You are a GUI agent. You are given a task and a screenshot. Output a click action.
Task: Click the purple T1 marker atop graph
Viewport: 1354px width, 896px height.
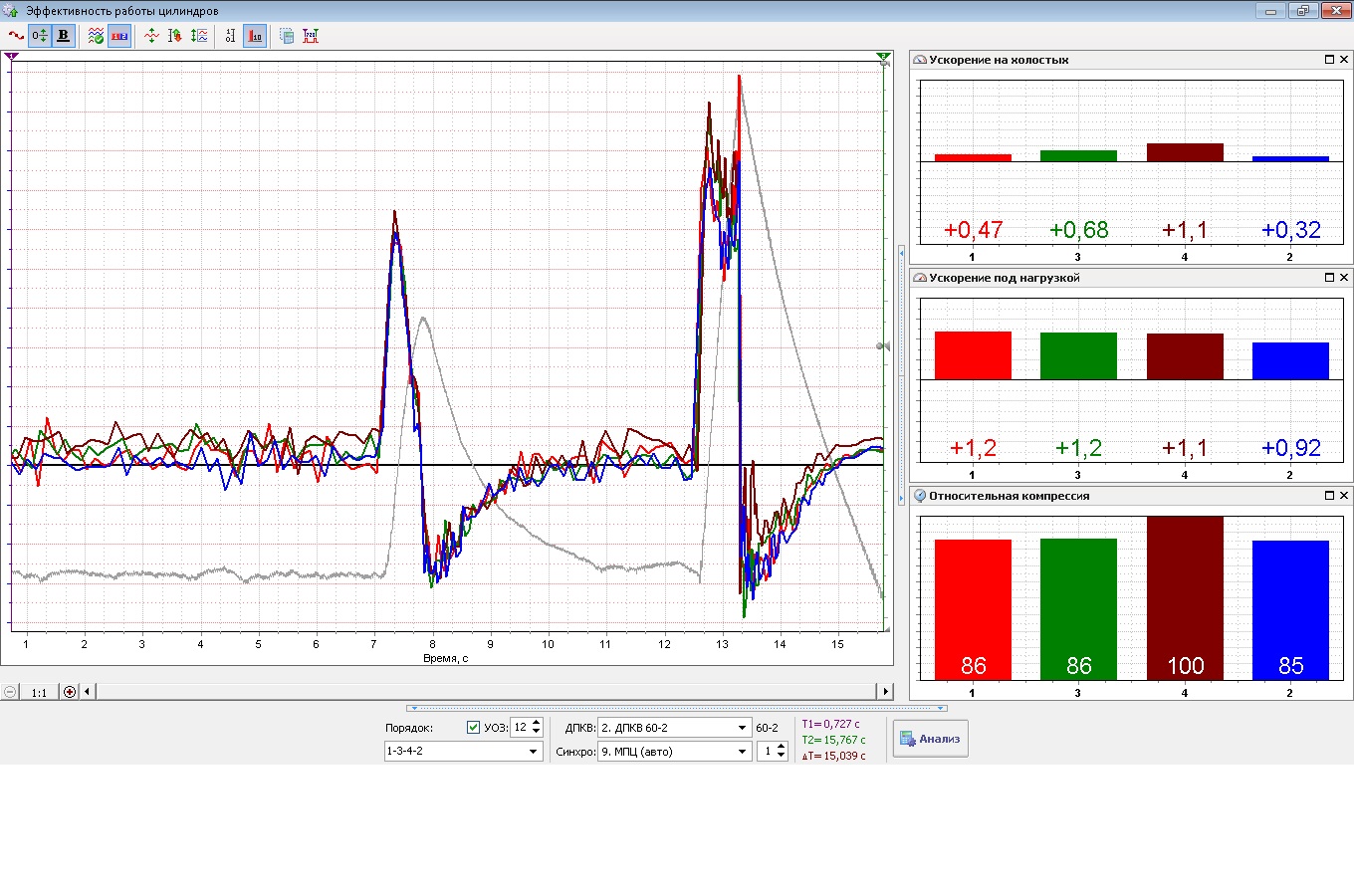(x=12, y=57)
